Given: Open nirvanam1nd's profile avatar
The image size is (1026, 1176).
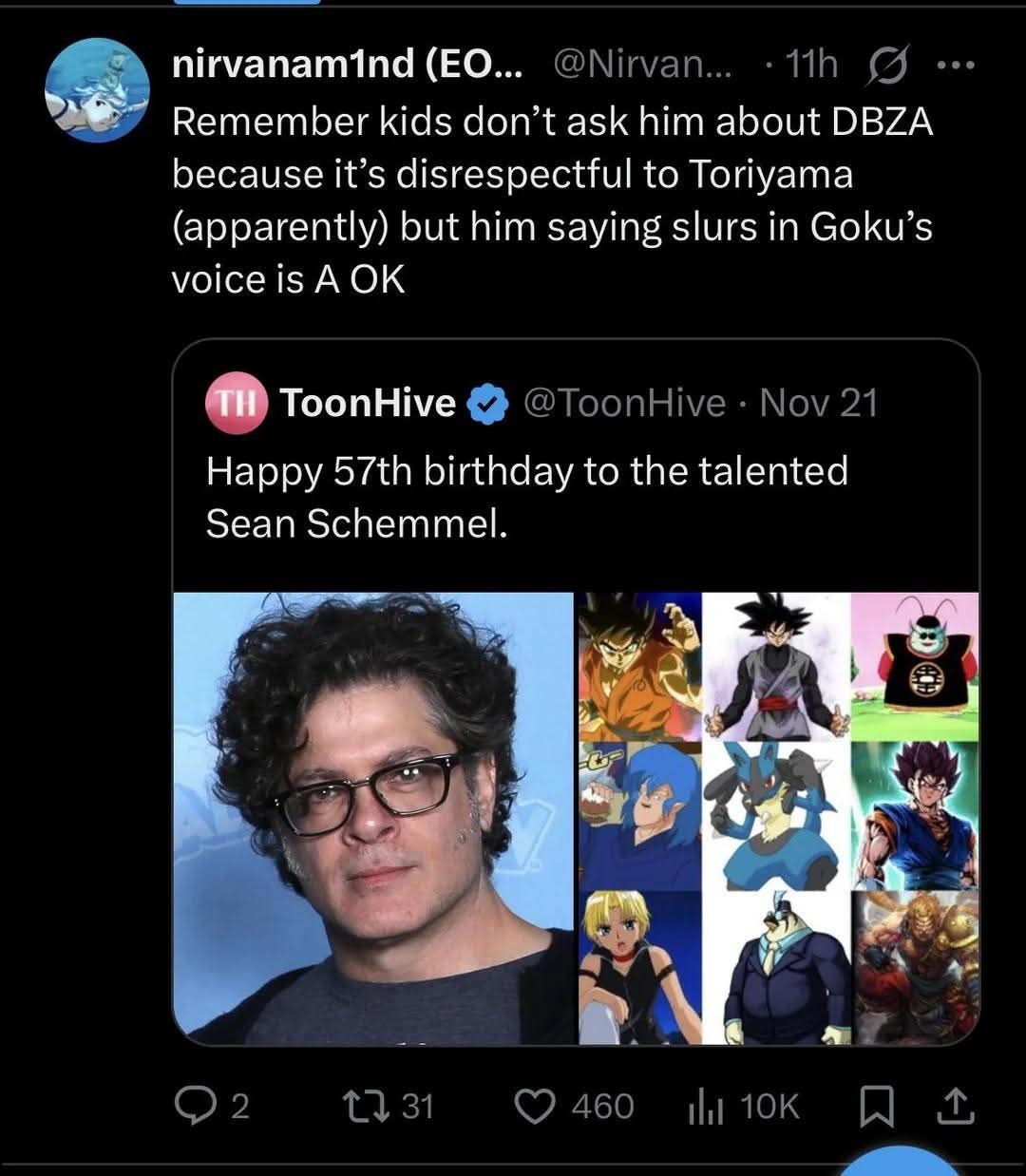Looking at the screenshot, I should [97, 90].
